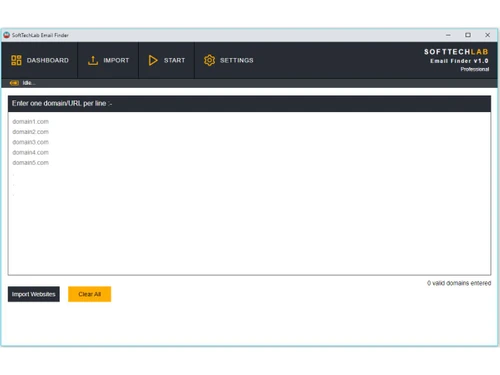Image resolution: width=500 pixels, height=375 pixels.
Task: Click the 'Email Finder v1.0' version text
Action: pyautogui.click(x=459, y=61)
